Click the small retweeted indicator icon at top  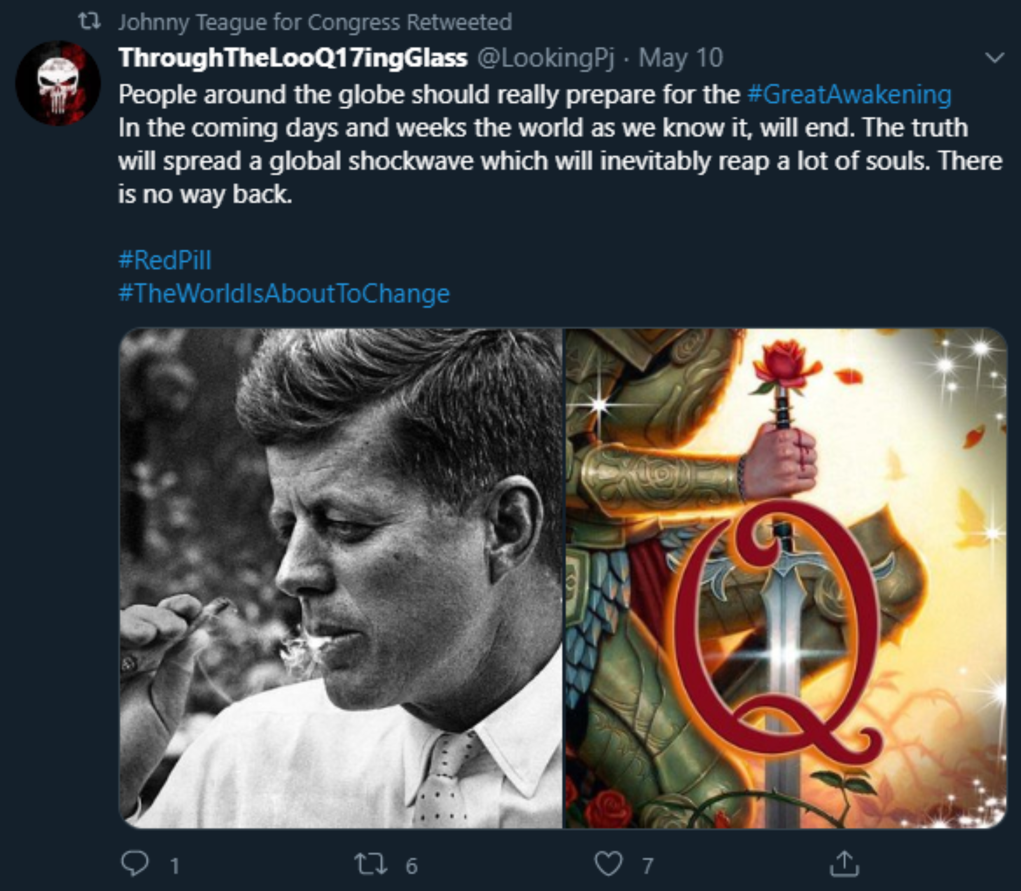(x=90, y=21)
